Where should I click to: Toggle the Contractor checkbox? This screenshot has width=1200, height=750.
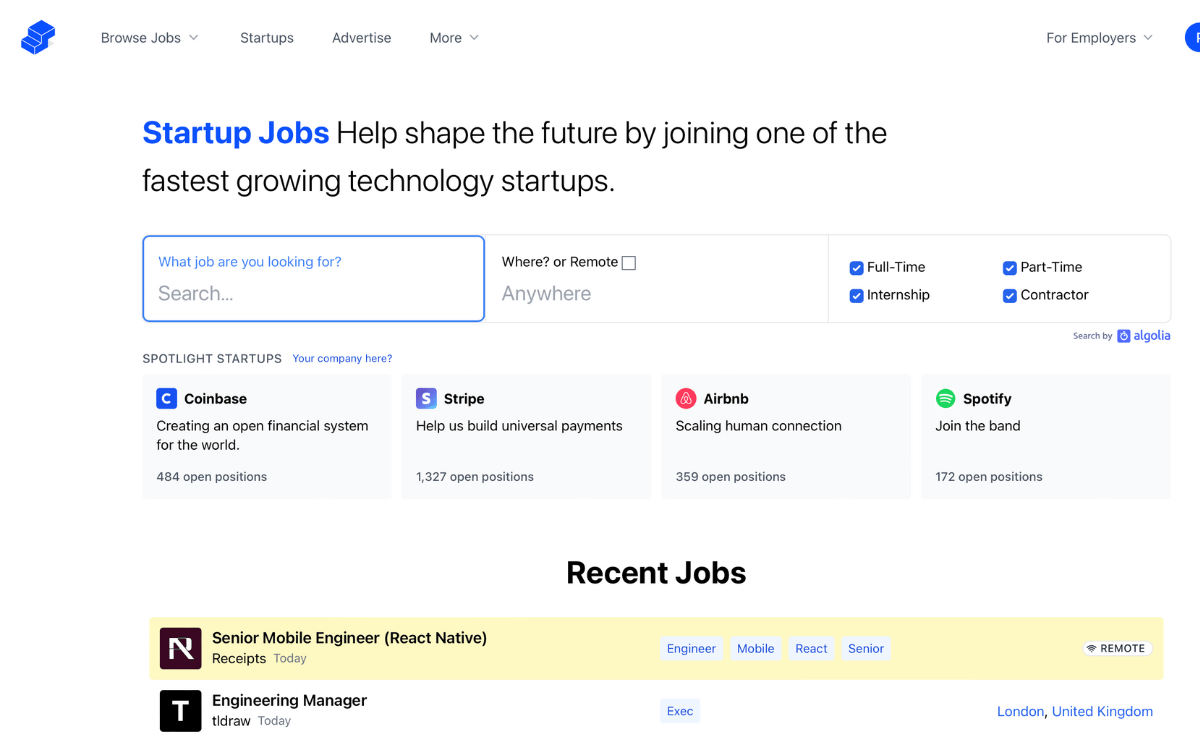tap(1009, 296)
